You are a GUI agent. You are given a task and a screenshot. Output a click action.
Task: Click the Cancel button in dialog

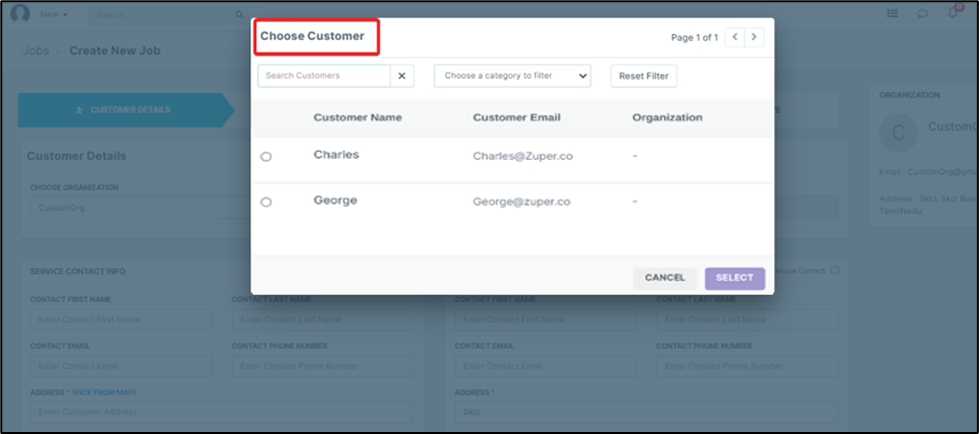tap(664, 278)
